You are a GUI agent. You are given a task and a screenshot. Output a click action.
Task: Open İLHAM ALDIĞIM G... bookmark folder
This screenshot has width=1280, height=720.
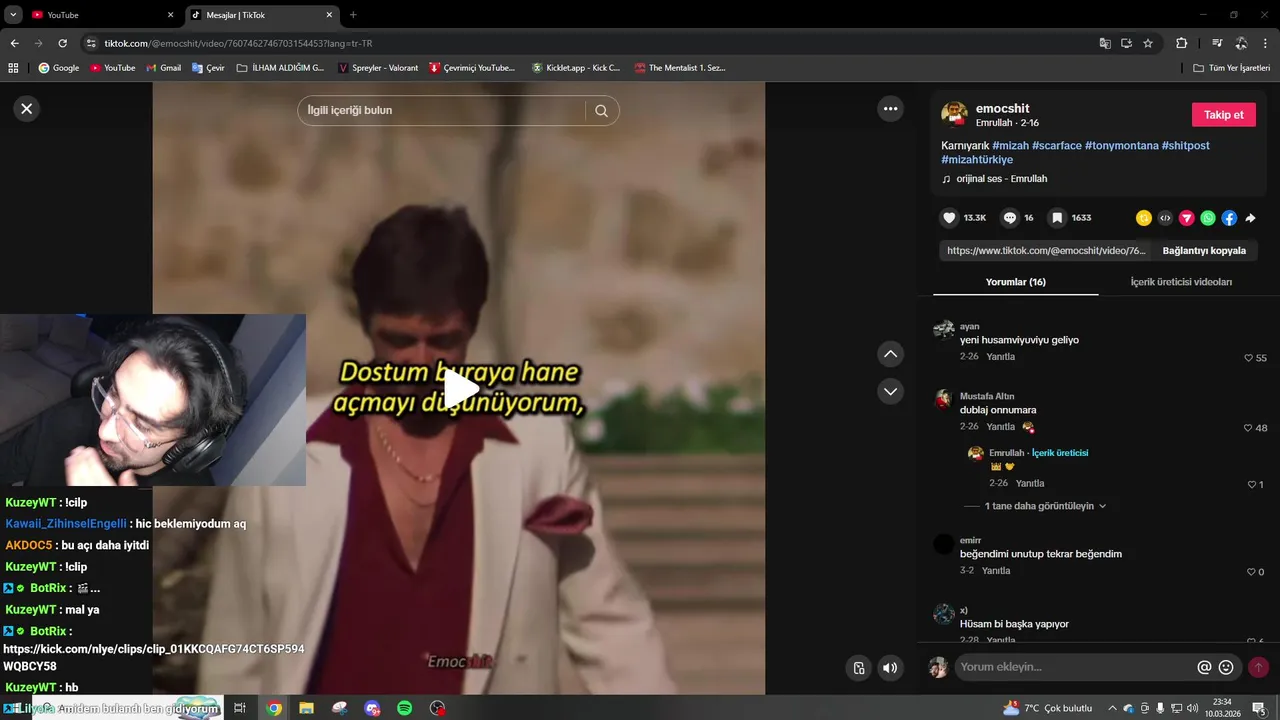coord(280,68)
